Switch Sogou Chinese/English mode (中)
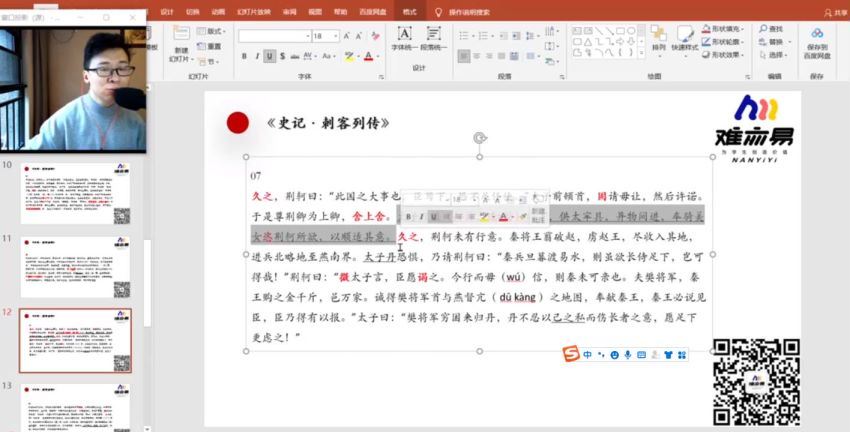The height and width of the screenshot is (432, 850). [x=588, y=355]
